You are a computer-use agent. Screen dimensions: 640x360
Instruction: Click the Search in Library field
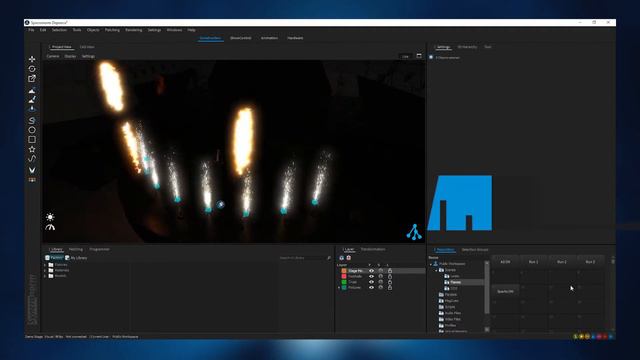[x=302, y=258]
